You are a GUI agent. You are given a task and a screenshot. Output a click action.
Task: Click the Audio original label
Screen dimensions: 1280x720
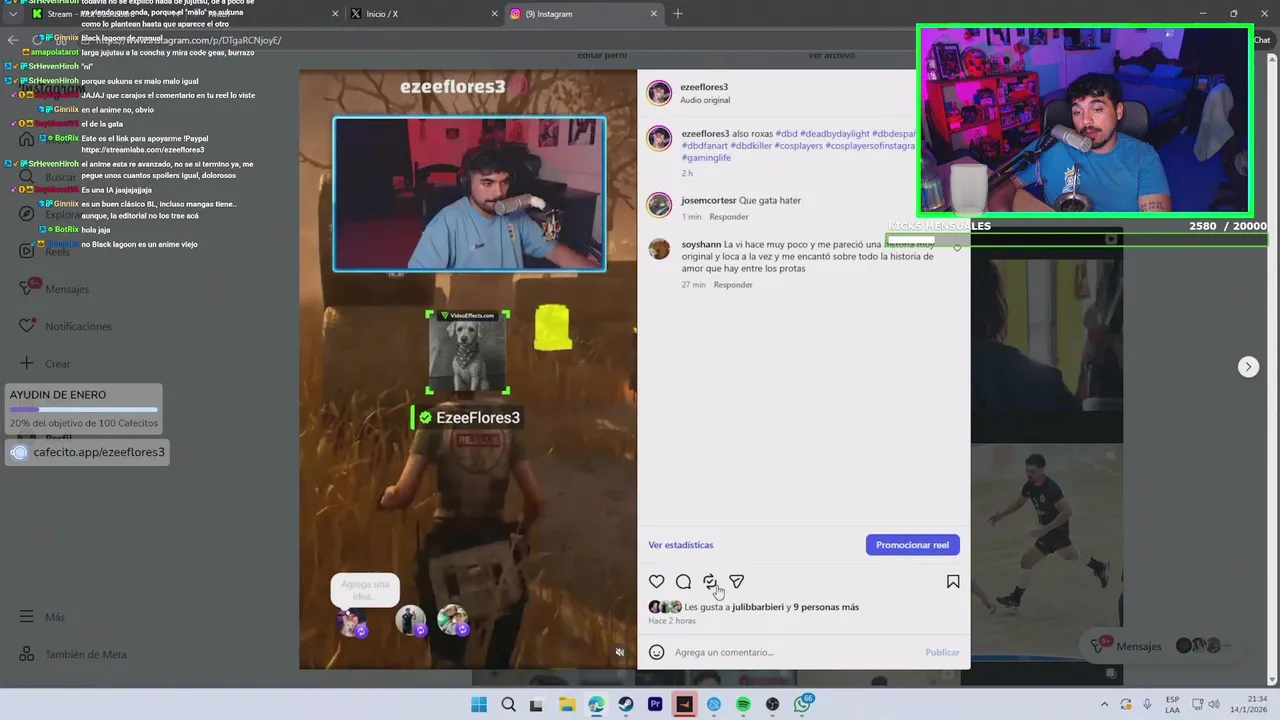705,100
